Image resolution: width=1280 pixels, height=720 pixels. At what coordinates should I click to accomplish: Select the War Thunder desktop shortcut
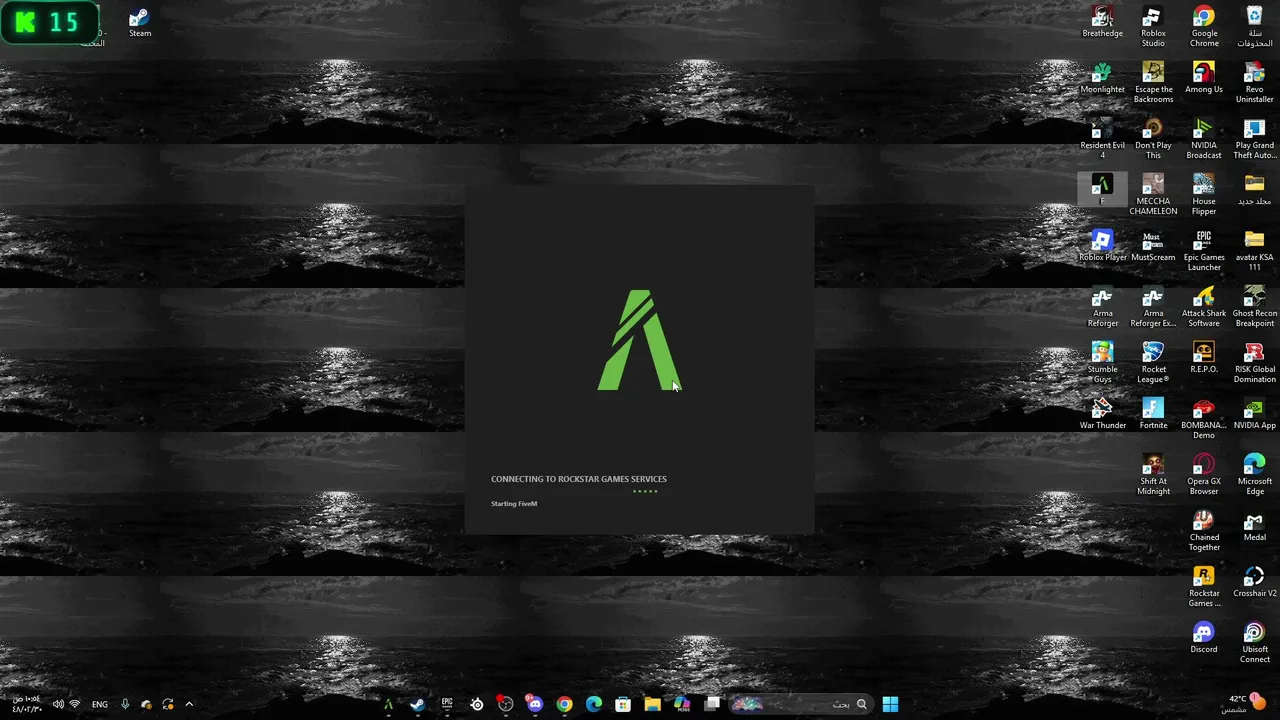tap(1102, 414)
